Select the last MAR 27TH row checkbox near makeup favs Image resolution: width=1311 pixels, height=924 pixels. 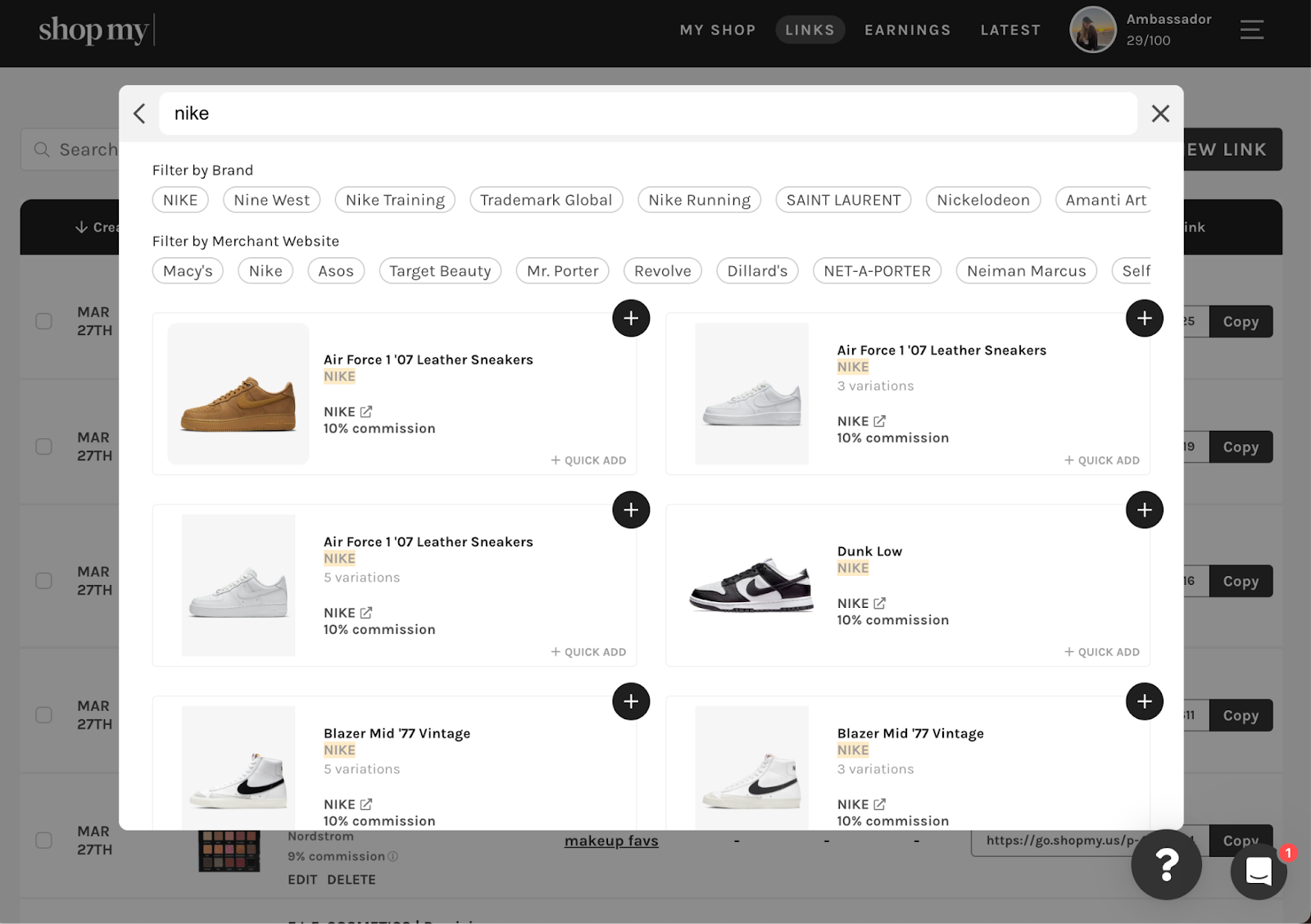(x=44, y=840)
